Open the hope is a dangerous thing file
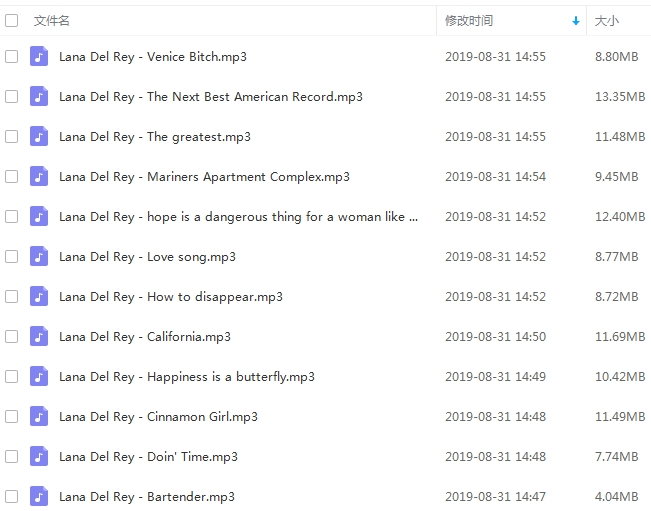This screenshot has width=651, height=511. pos(238,217)
